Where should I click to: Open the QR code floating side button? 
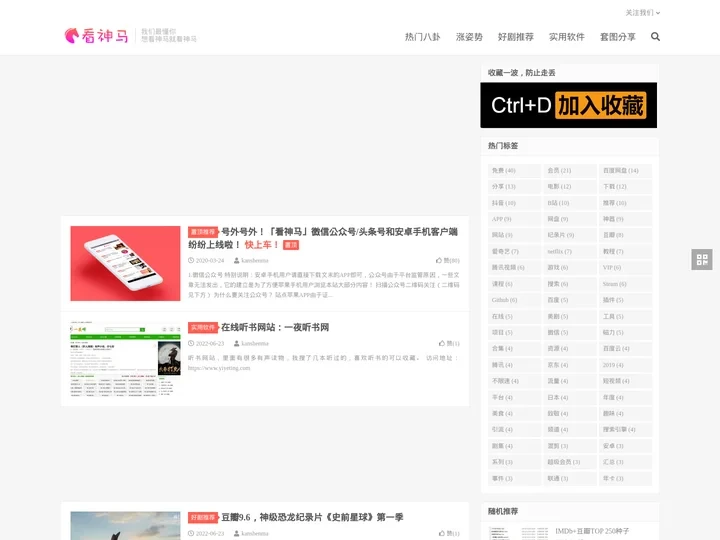click(702, 259)
